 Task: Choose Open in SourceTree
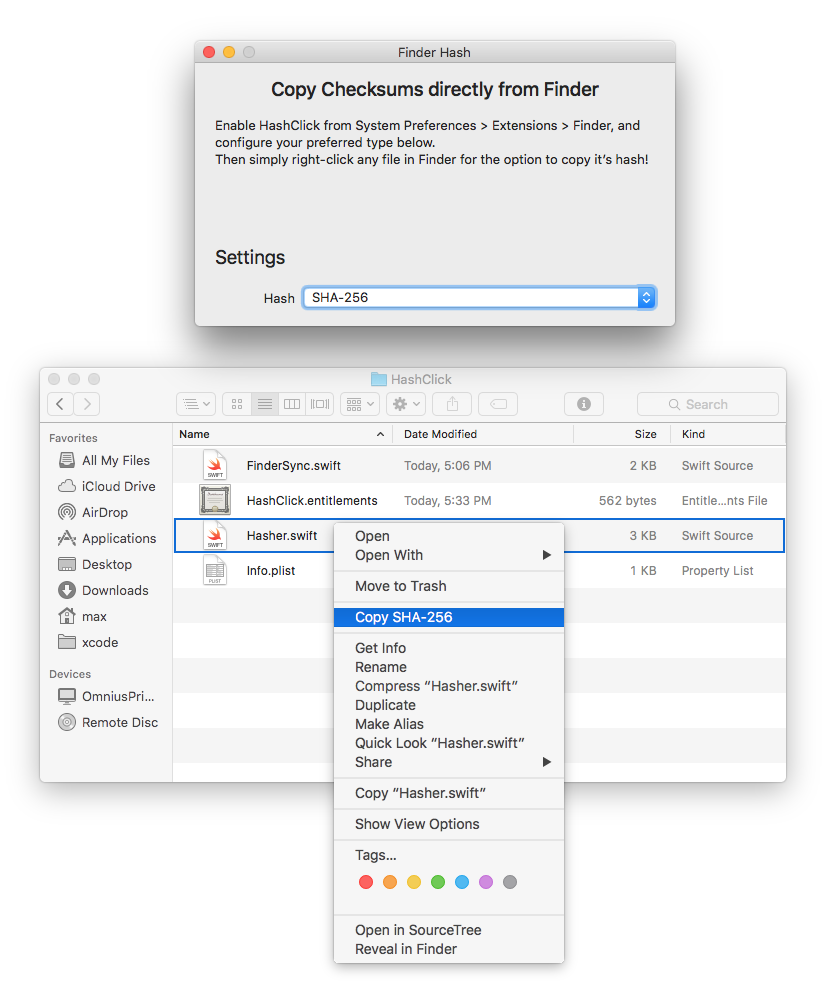coord(448,930)
